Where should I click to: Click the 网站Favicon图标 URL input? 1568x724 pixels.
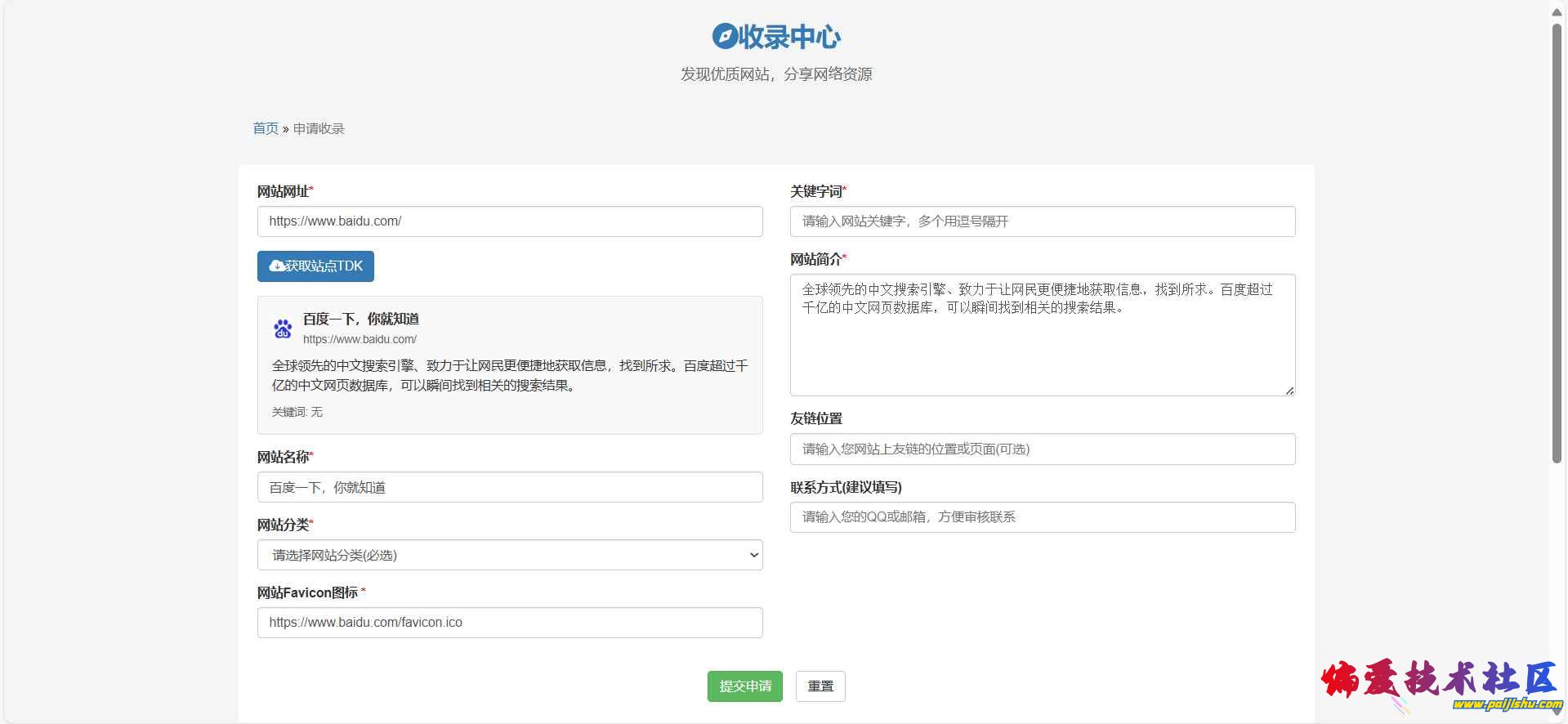(509, 623)
